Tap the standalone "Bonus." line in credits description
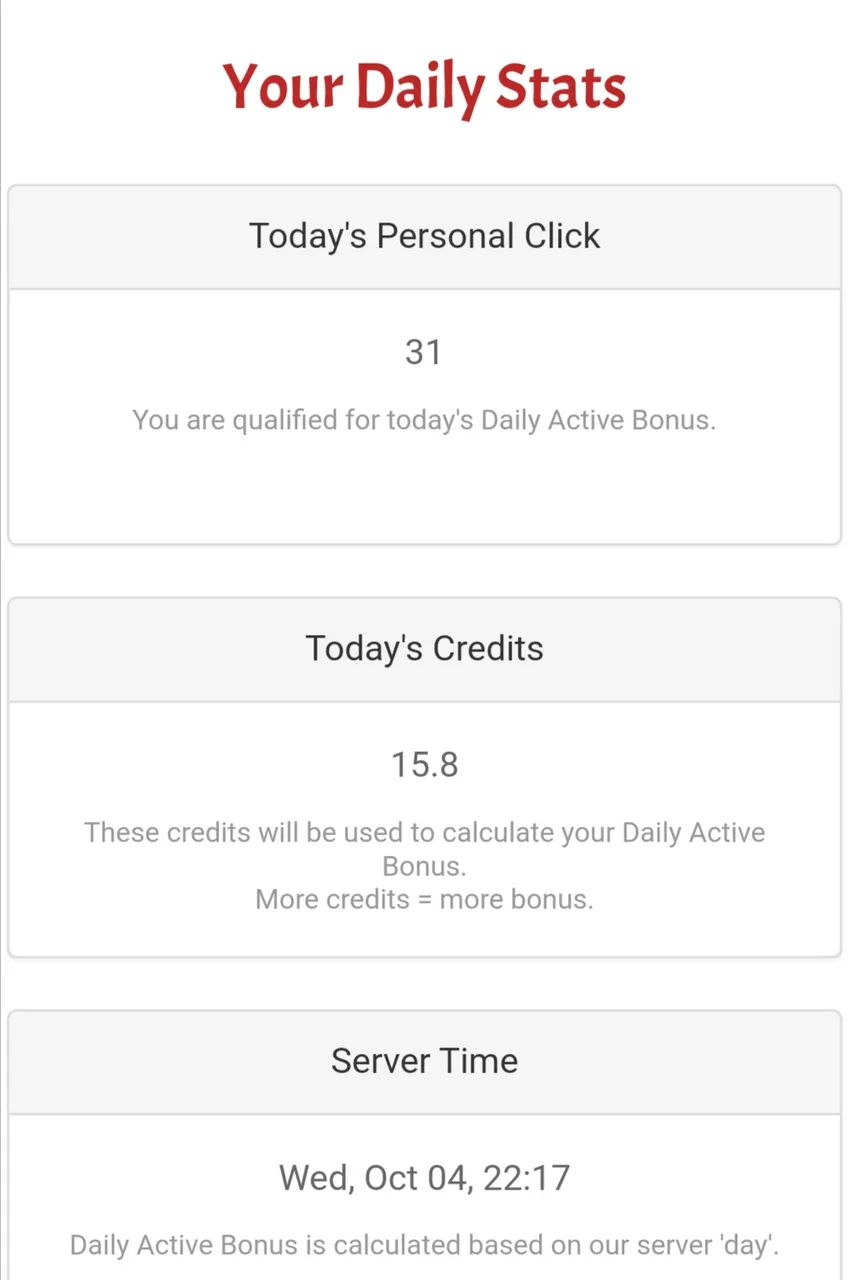Image resolution: width=849 pixels, height=1280 pixels. click(424, 866)
